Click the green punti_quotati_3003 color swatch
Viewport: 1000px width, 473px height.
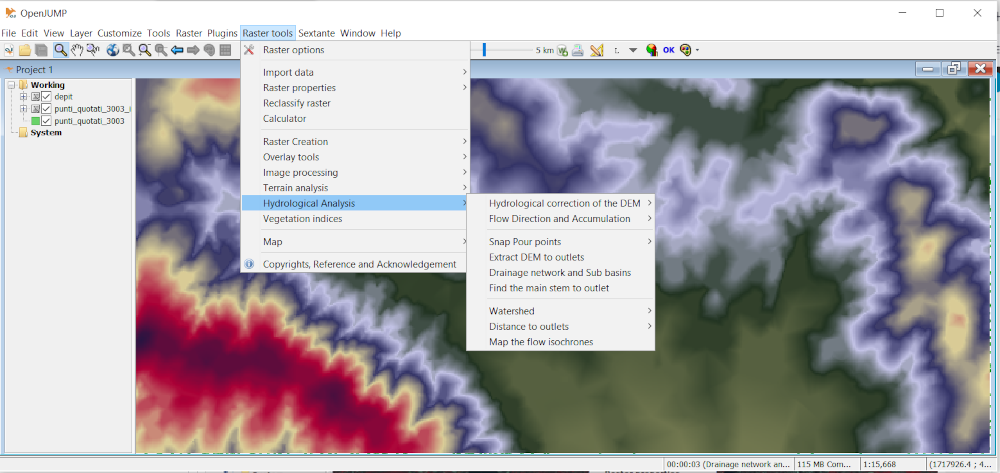point(36,121)
